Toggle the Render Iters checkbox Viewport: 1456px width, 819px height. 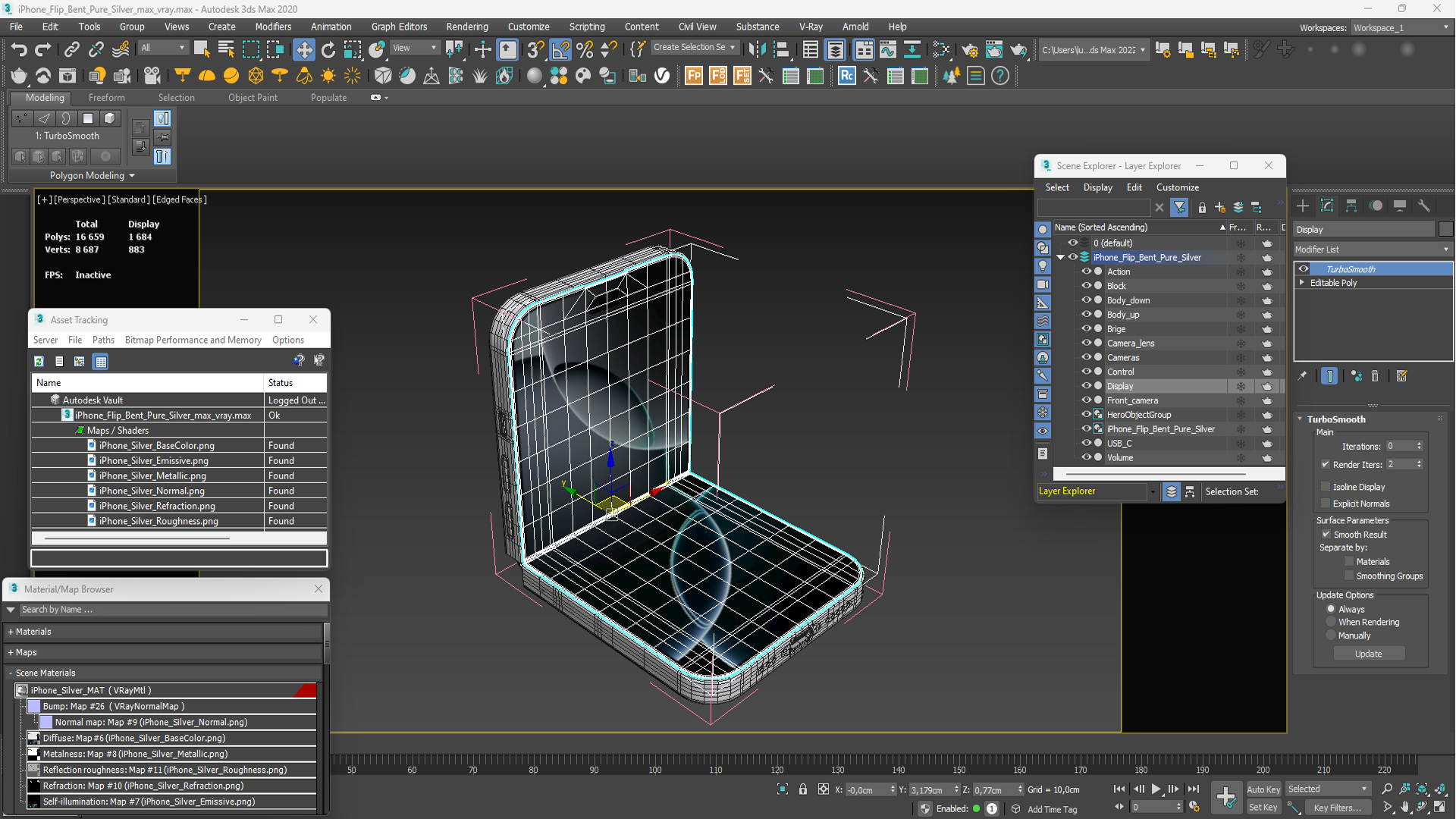tap(1326, 464)
